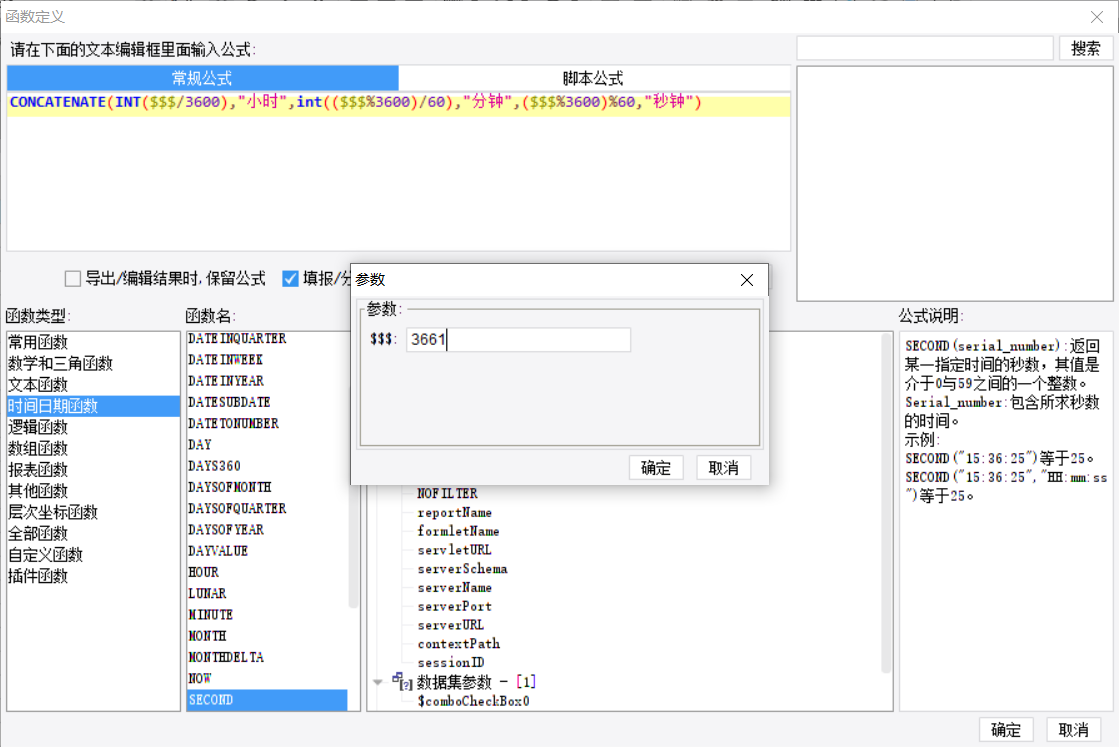Select MONTHDELTA function
Viewport: 1119px width, 747px height.
pos(267,658)
